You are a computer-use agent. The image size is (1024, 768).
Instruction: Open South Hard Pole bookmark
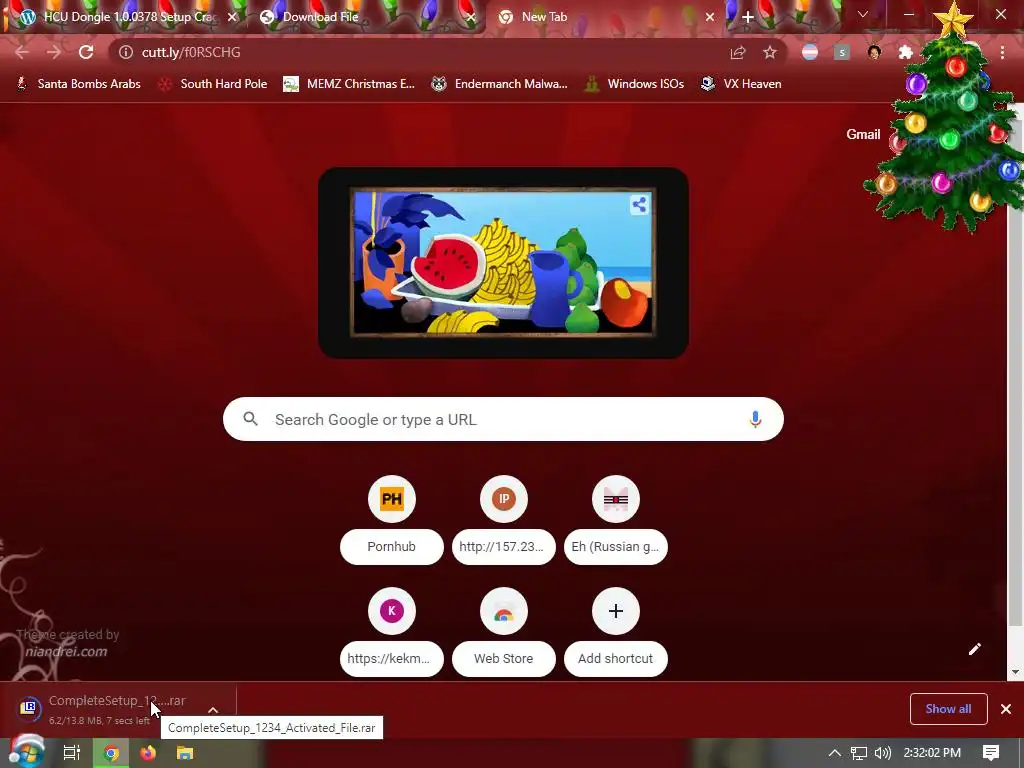(x=213, y=84)
